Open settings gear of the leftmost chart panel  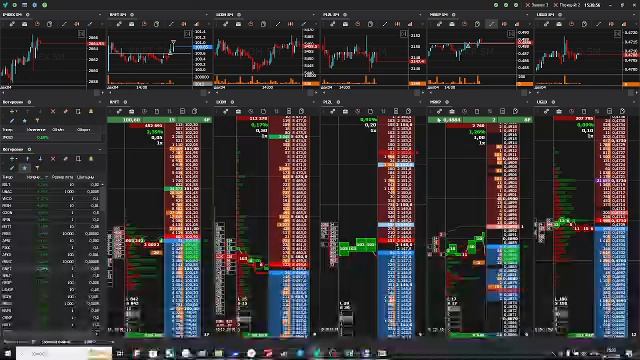coord(28,15)
